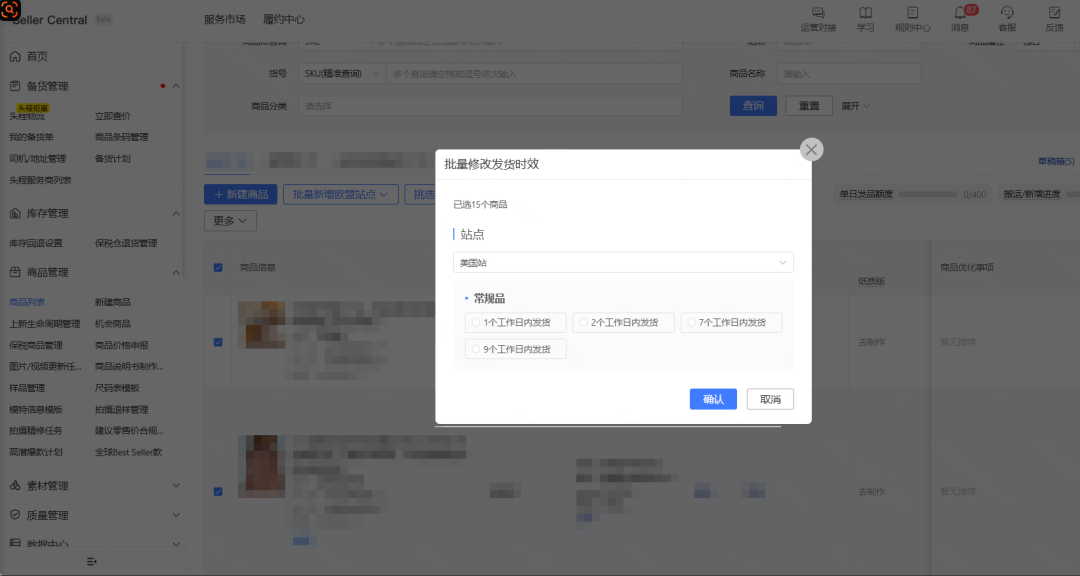This screenshot has width=1080, height=576.
Task: Expand the 素材管理 section chevron
Action: pos(176,486)
